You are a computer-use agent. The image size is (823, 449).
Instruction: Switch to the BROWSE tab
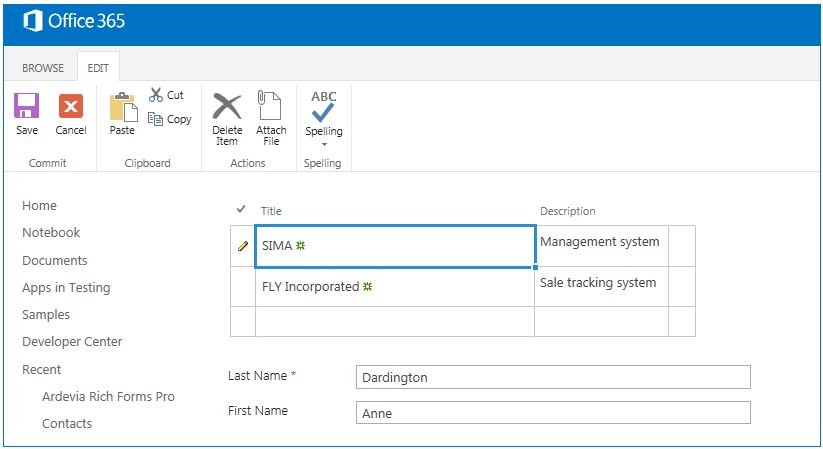pos(43,68)
